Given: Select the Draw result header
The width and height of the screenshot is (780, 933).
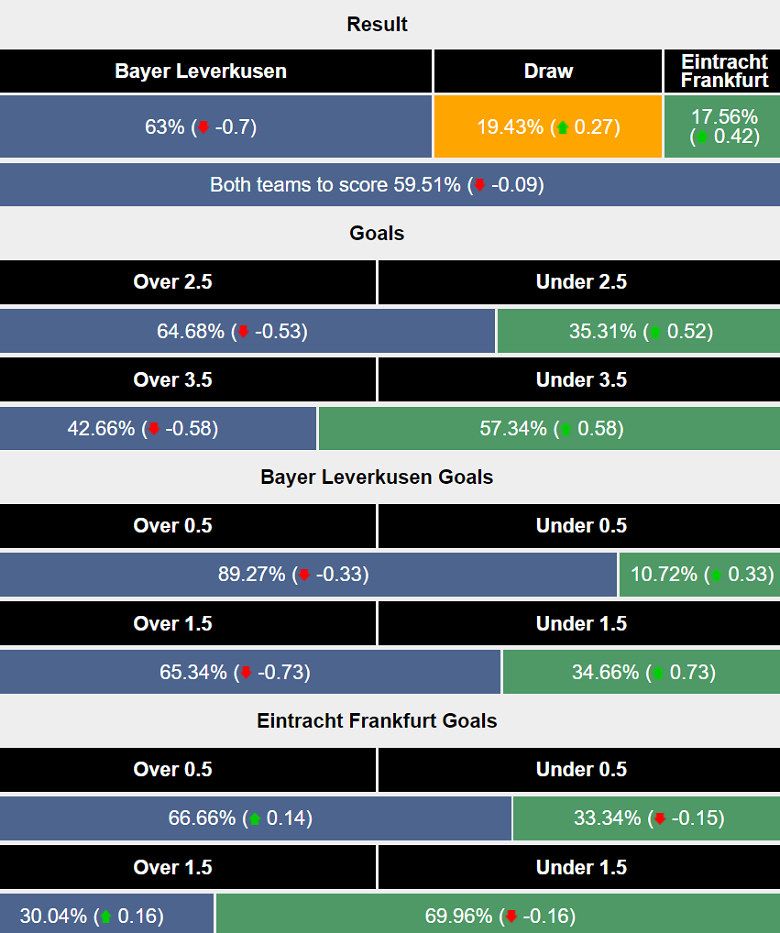Looking at the screenshot, I should coord(548,71).
